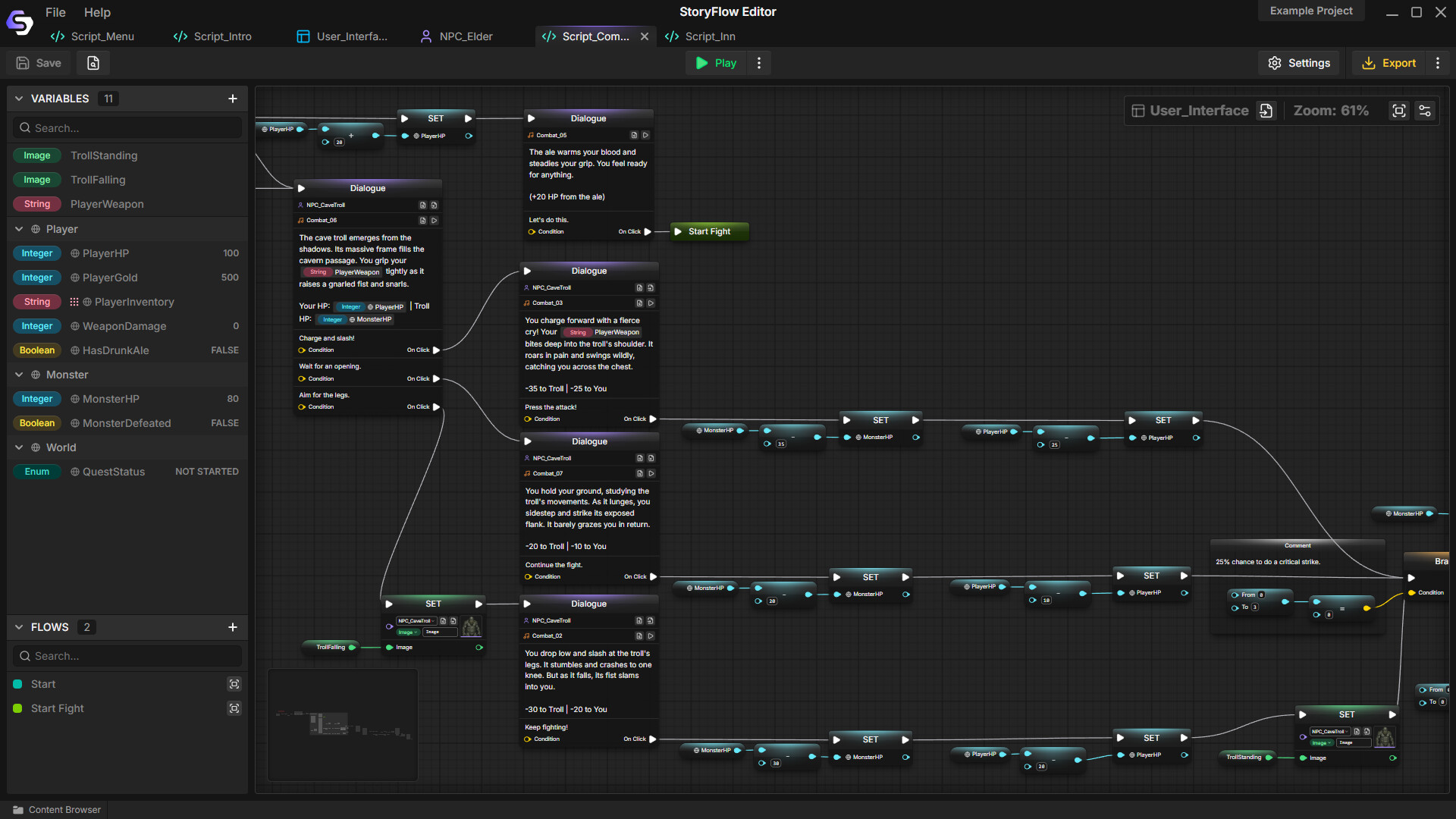Close the Script_Com... tab
The image size is (1456, 819).
[x=645, y=36]
